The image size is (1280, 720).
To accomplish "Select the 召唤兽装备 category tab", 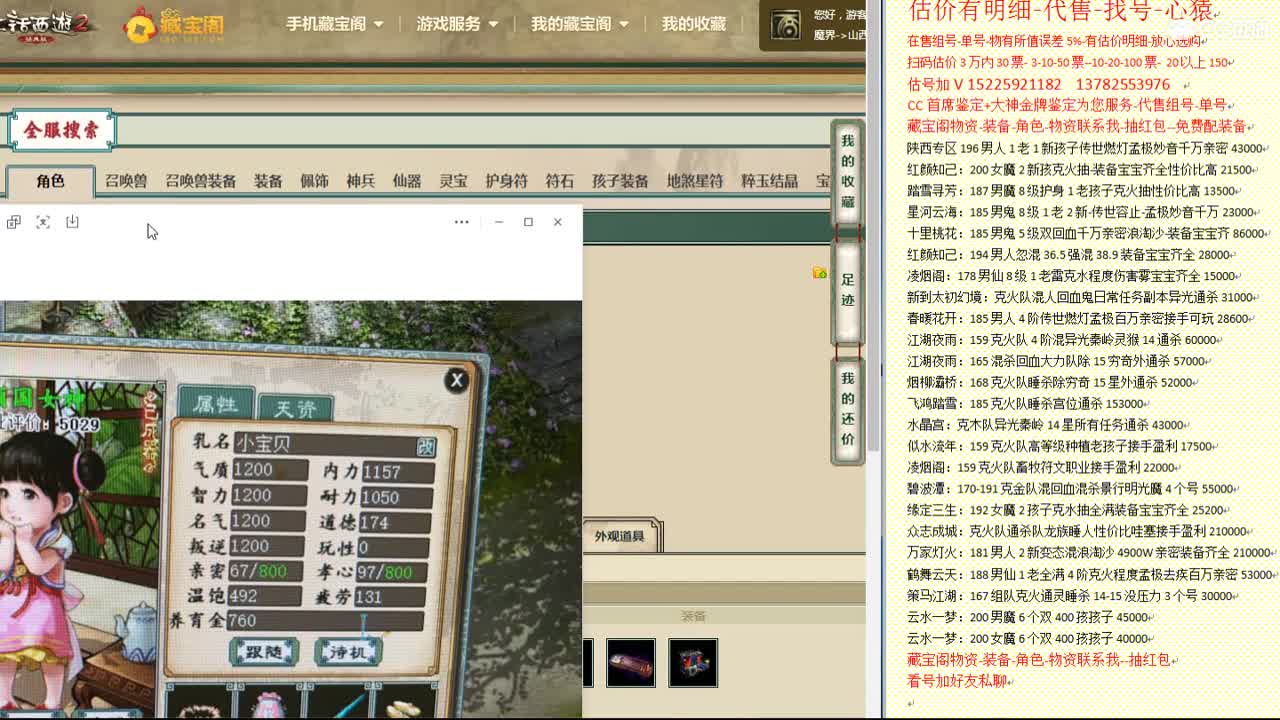I will pos(200,181).
